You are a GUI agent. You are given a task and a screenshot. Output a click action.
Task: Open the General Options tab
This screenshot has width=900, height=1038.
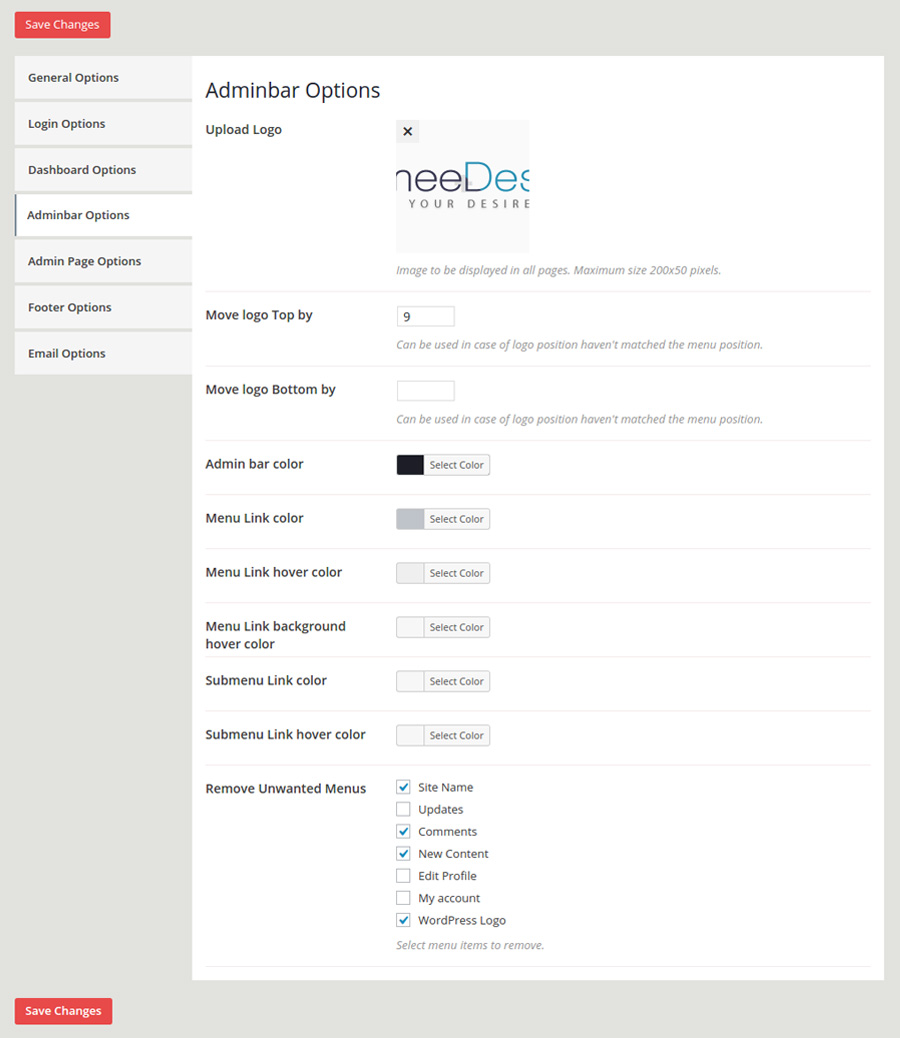[103, 77]
